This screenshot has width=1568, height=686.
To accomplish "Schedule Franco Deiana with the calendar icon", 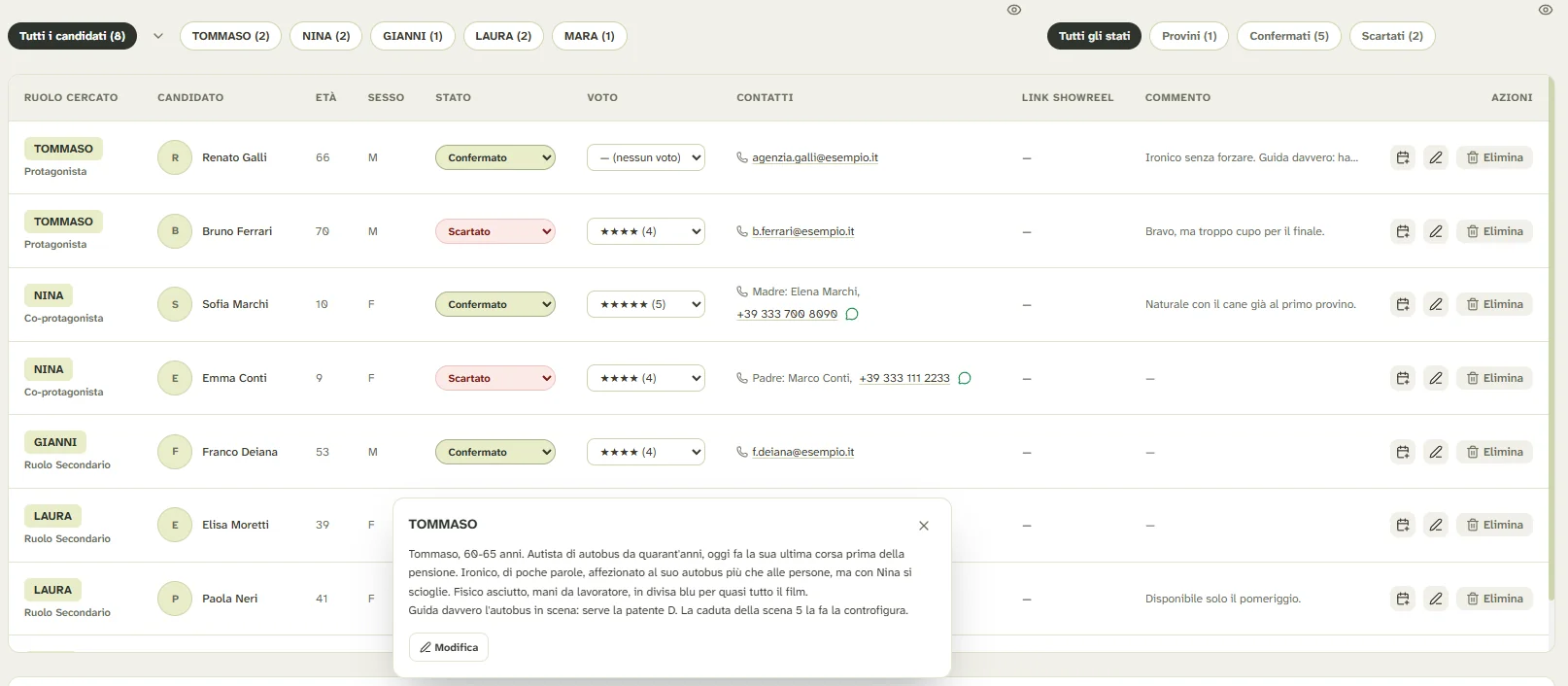I will pyautogui.click(x=1402, y=452).
